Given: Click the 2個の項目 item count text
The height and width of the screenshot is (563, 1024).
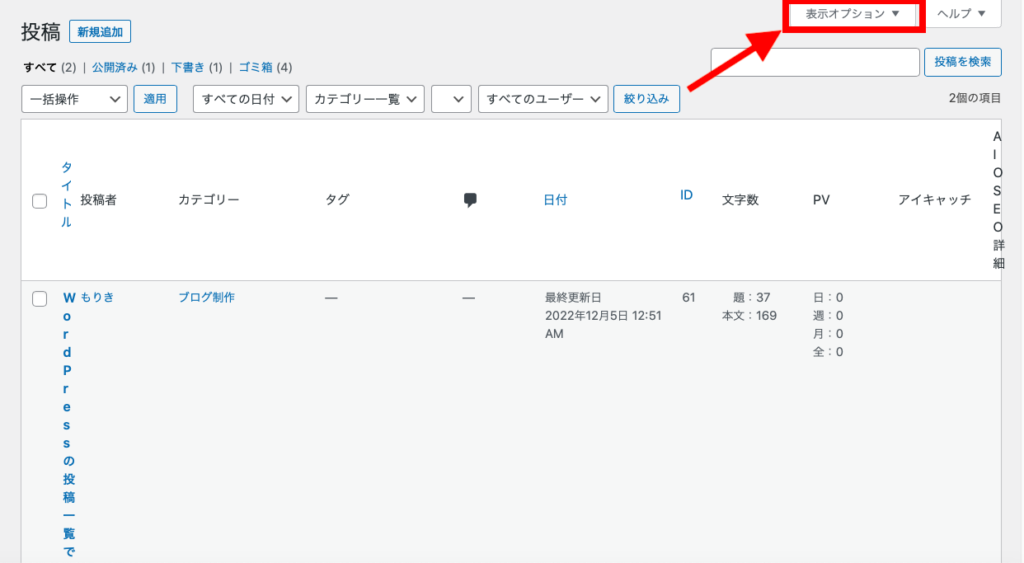Looking at the screenshot, I should pyautogui.click(x=974, y=98).
